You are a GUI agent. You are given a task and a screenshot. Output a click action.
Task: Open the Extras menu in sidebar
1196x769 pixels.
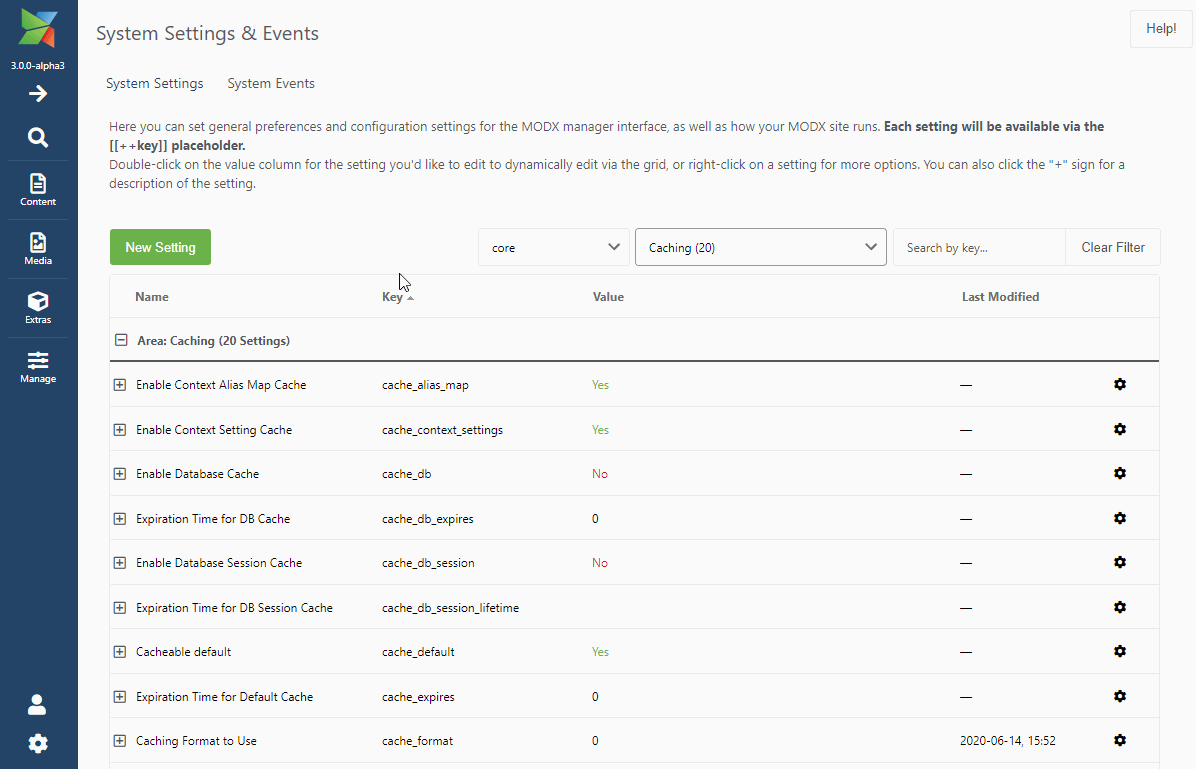click(38, 308)
